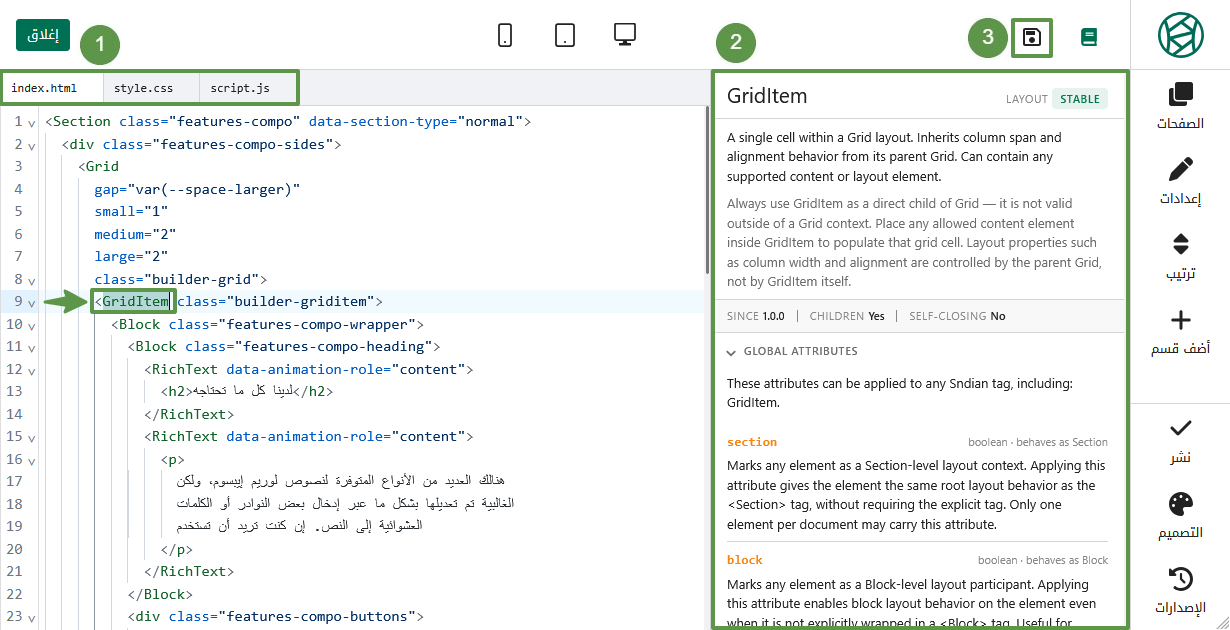
Task: Click the CHILDREN Yes label
Action: (847, 316)
